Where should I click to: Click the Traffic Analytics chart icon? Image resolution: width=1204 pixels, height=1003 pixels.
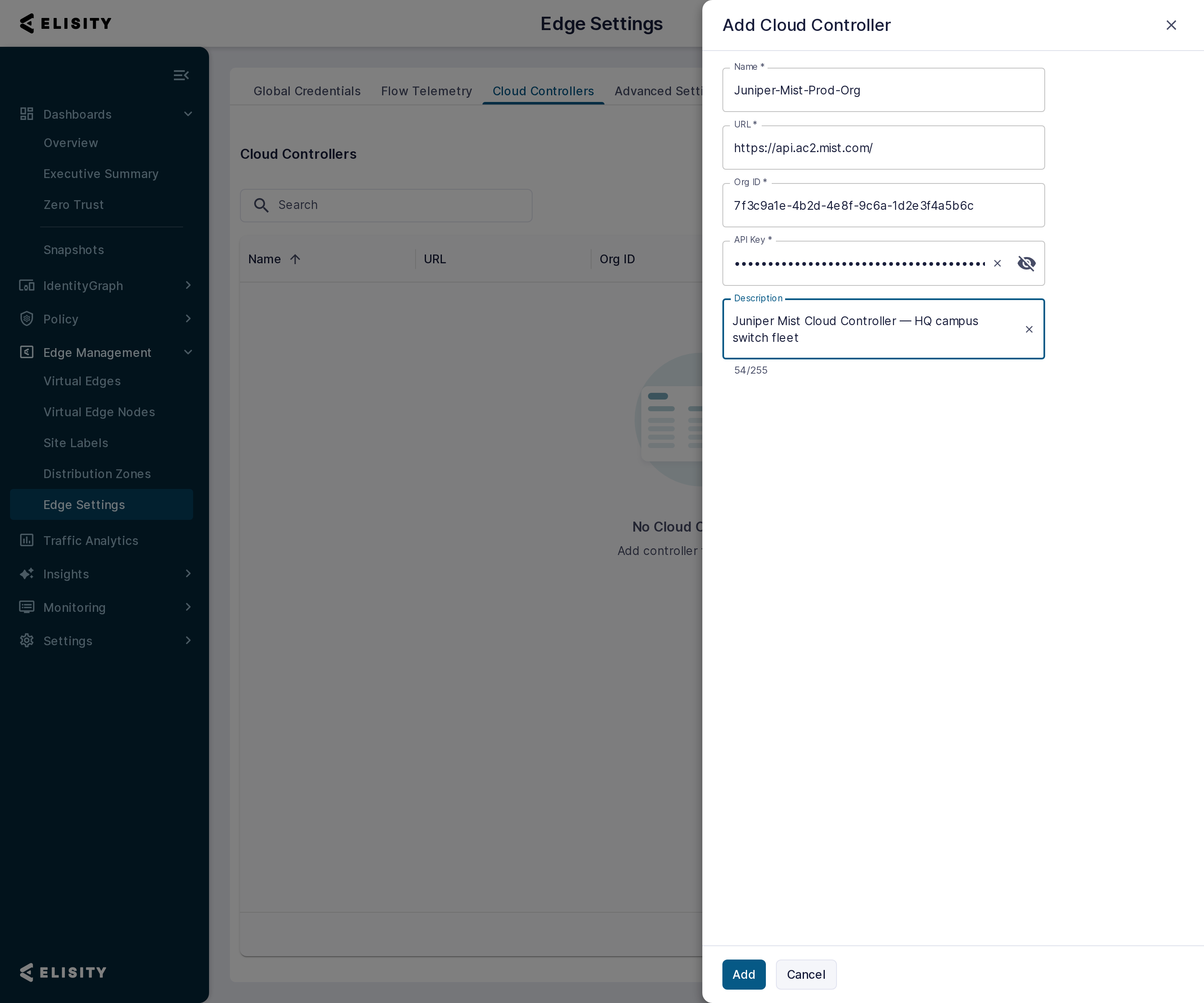[x=26, y=540]
